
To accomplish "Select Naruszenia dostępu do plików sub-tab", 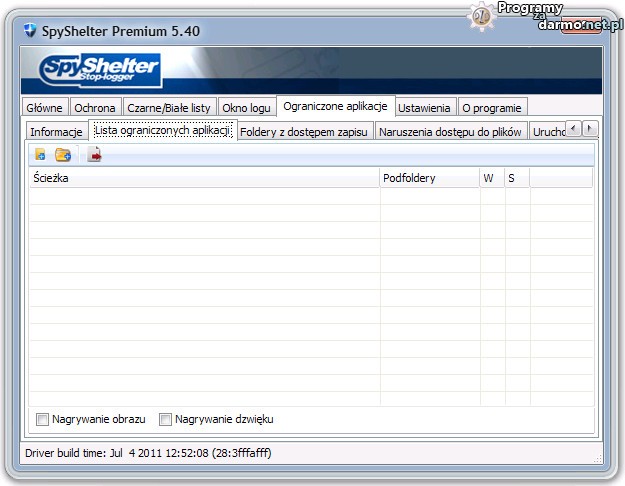I will [450, 132].
